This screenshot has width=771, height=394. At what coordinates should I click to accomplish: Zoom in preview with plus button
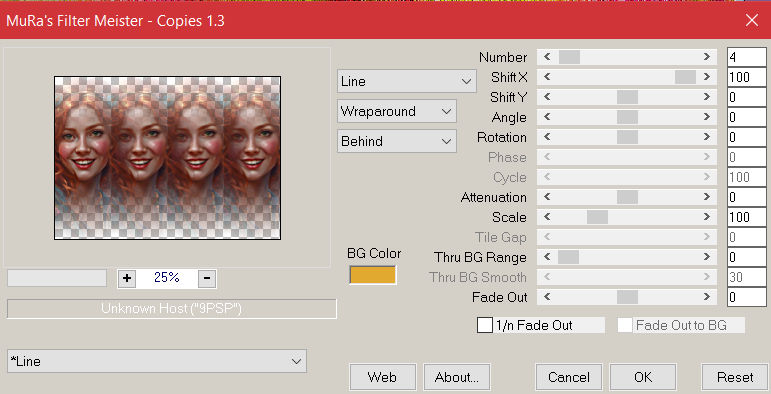[127, 278]
